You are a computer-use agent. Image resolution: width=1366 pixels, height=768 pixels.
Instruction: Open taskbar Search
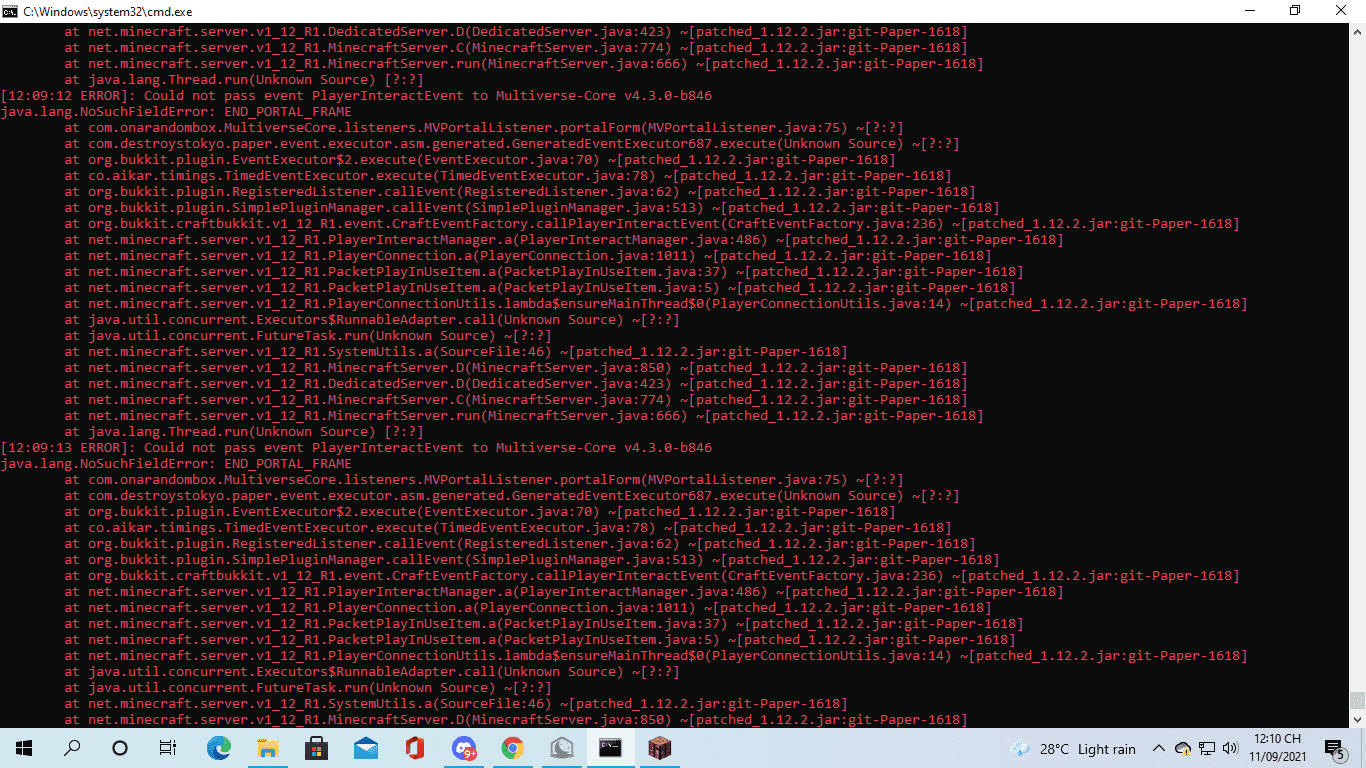(x=72, y=748)
